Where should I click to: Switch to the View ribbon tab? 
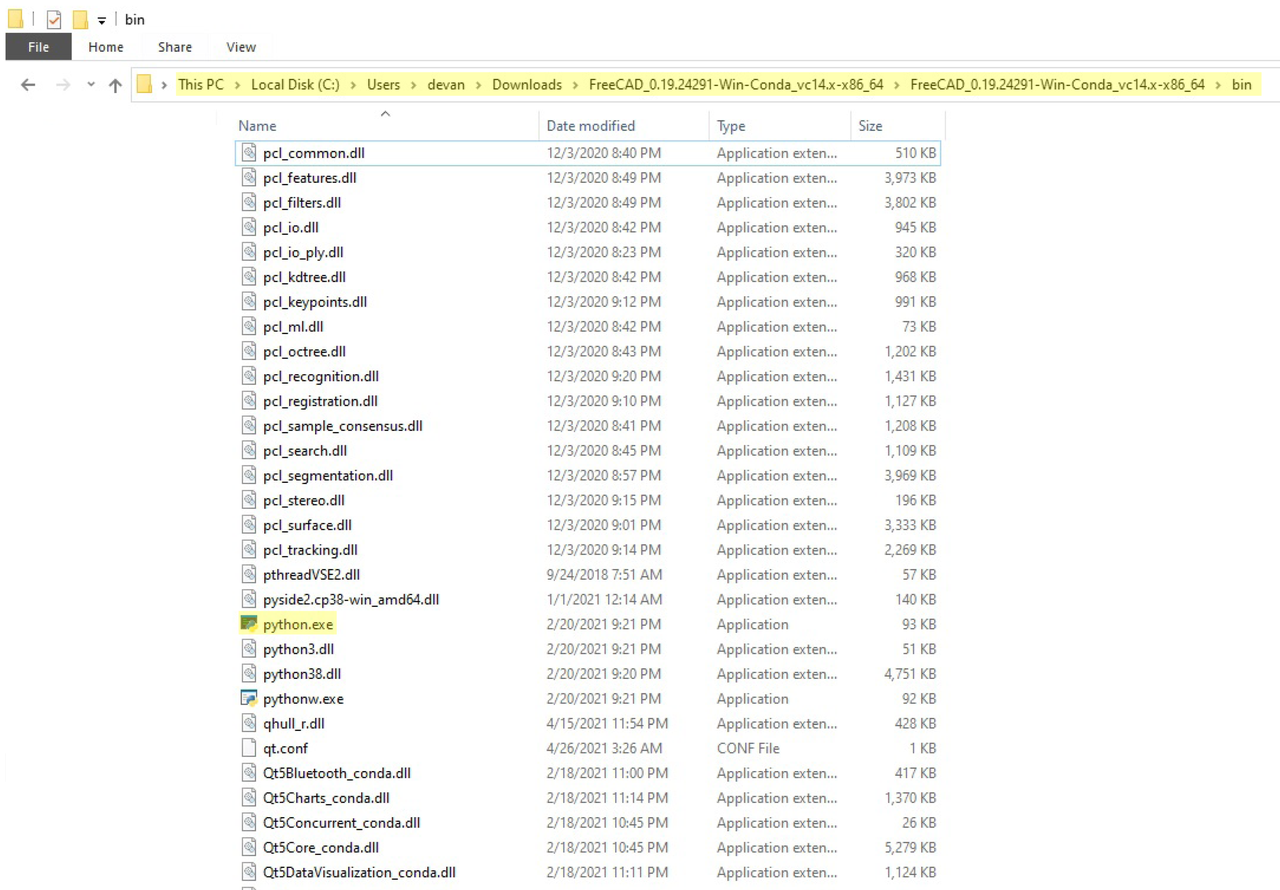(x=241, y=47)
